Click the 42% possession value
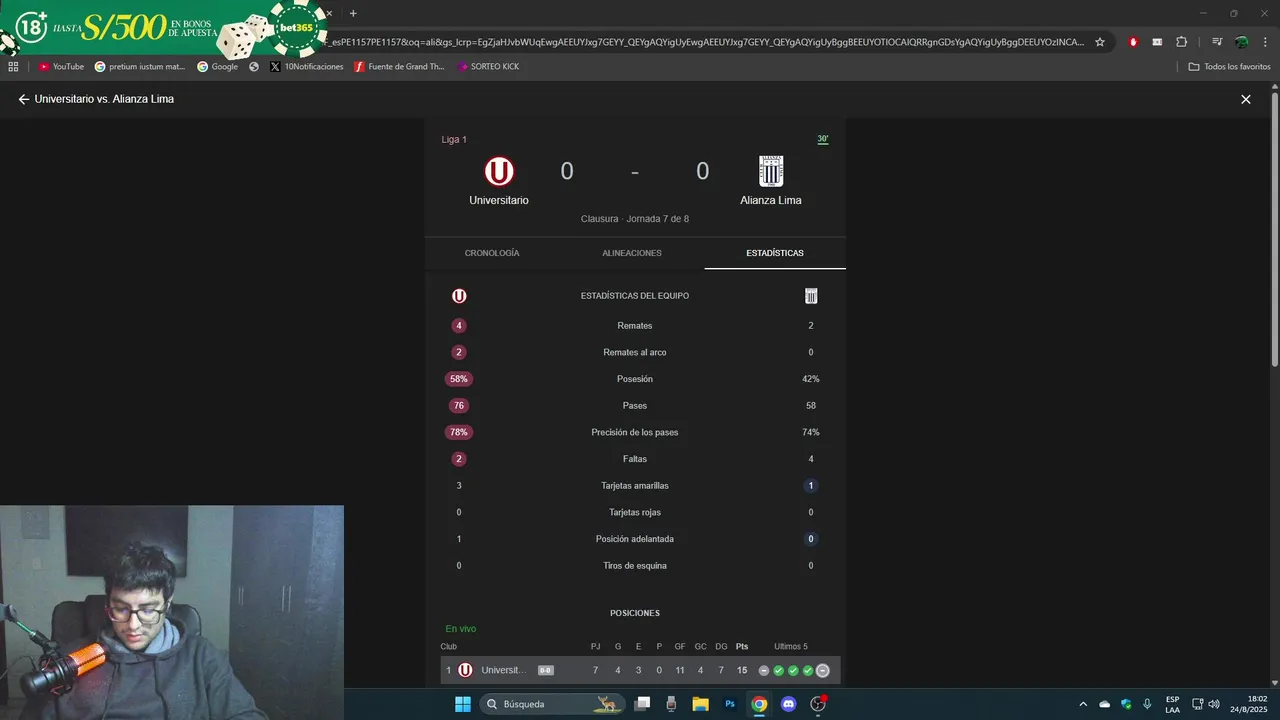The image size is (1280, 720). [811, 379]
